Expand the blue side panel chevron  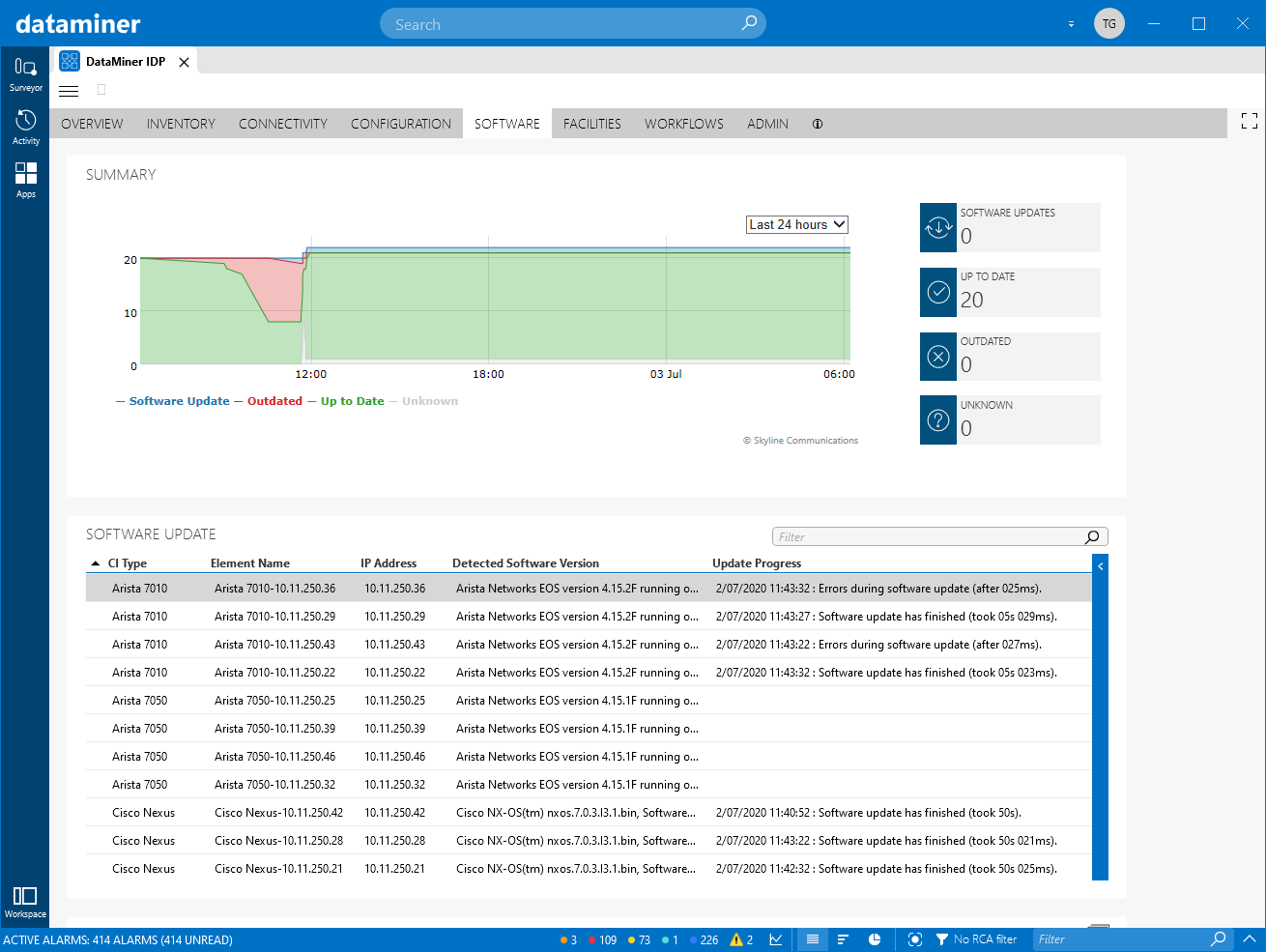click(x=1100, y=566)
